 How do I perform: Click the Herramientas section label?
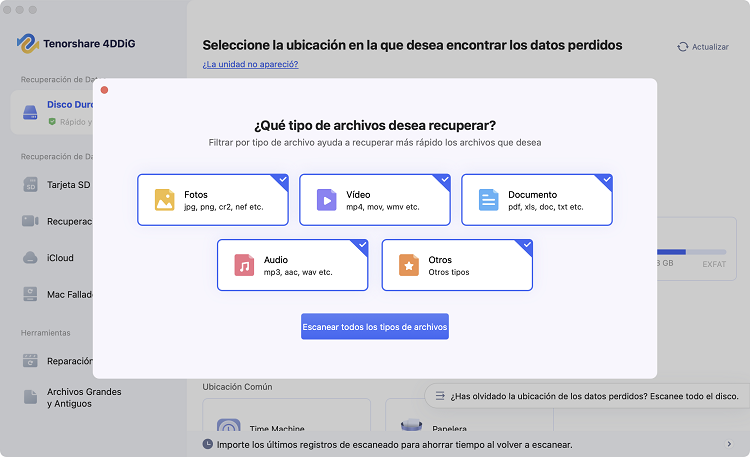pos(45,333)
